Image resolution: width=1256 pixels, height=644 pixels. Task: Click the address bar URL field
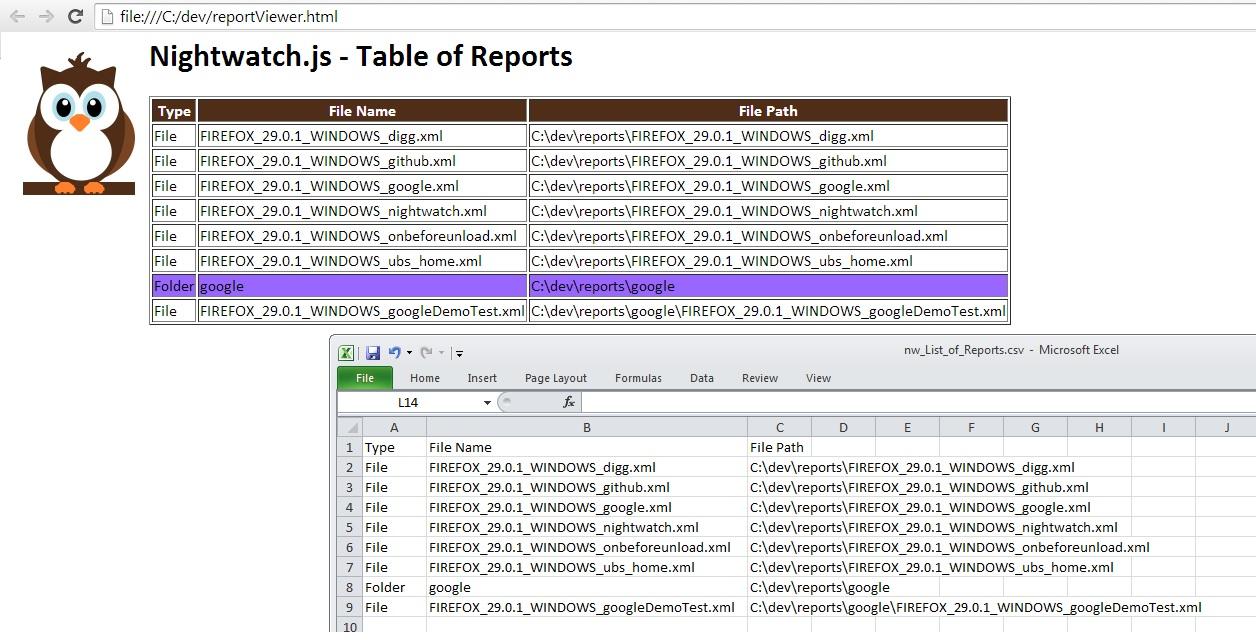pyautogui.click(x=675, y=16)
